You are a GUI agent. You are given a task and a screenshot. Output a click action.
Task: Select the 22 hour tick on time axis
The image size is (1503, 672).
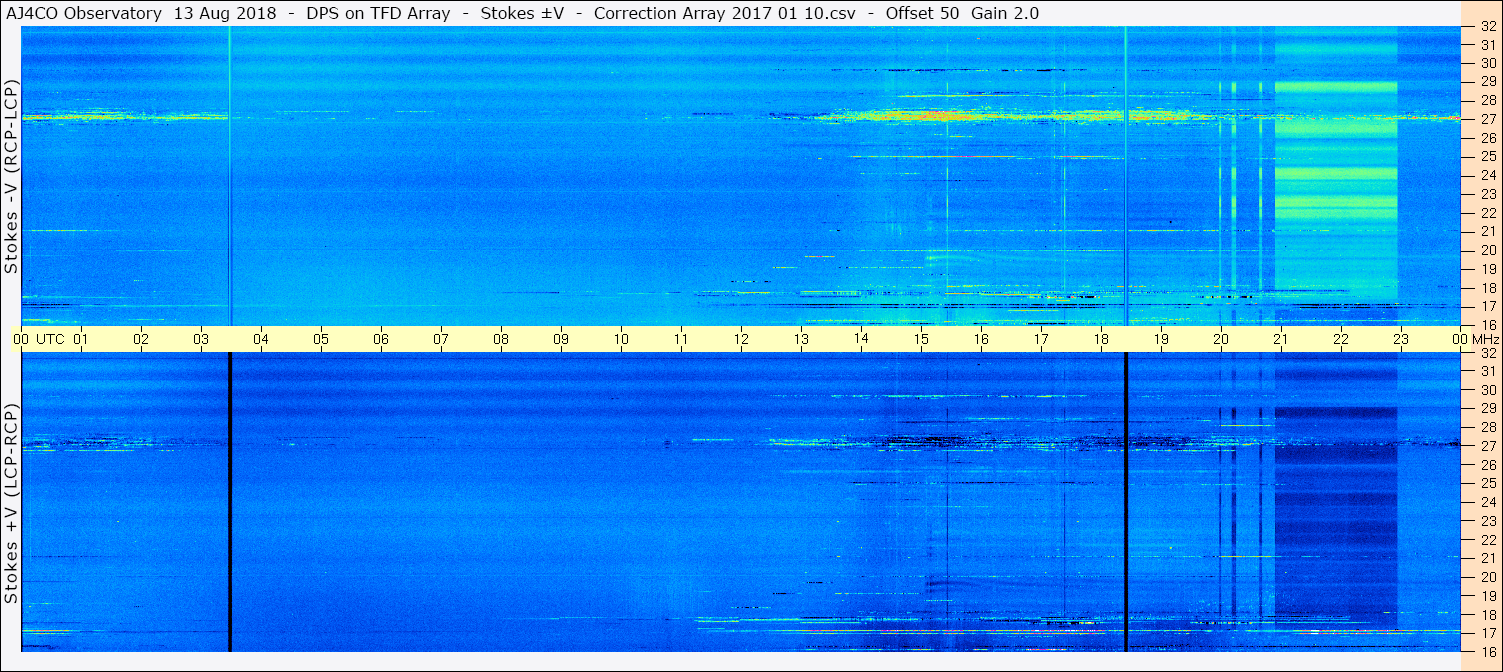(1341, 339)
